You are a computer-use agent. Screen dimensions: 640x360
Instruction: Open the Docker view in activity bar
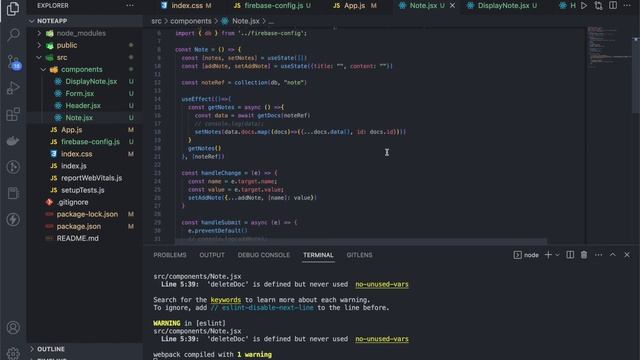(13, 141)
